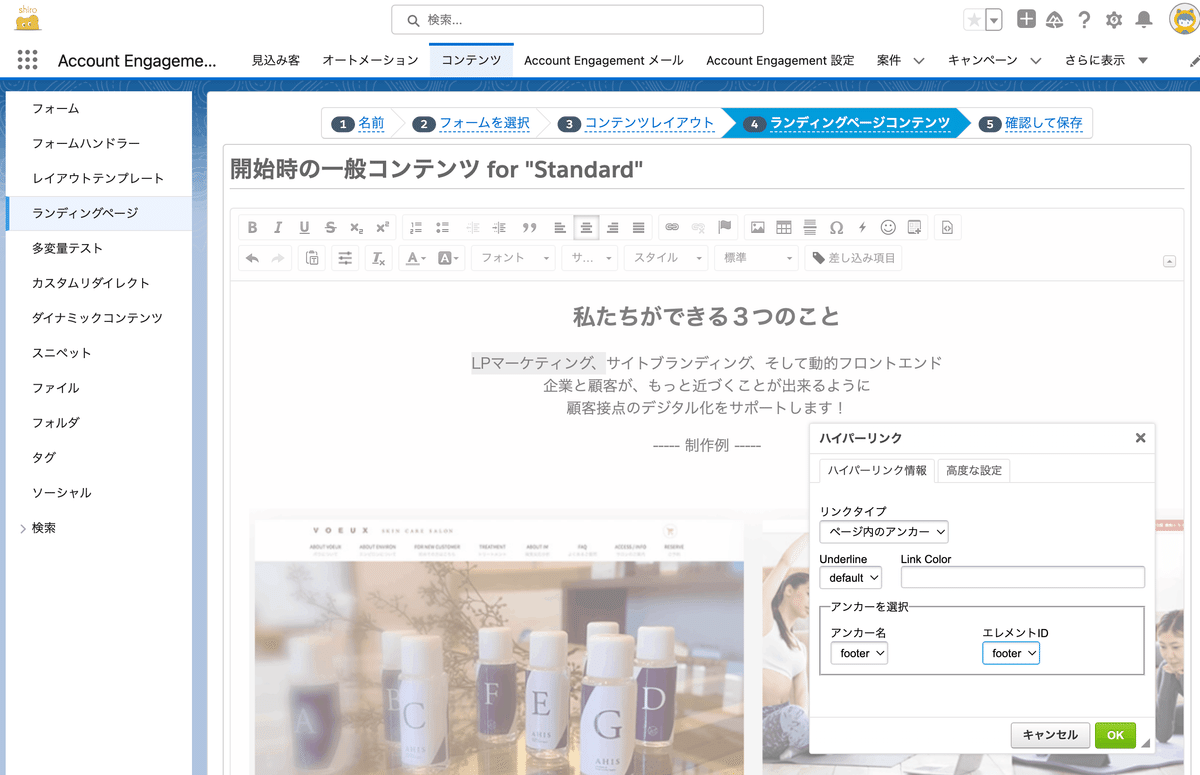The height and width of the screenshot is (775, 1200).
Task: Click the insert link icon
Action: coord(672,227)
